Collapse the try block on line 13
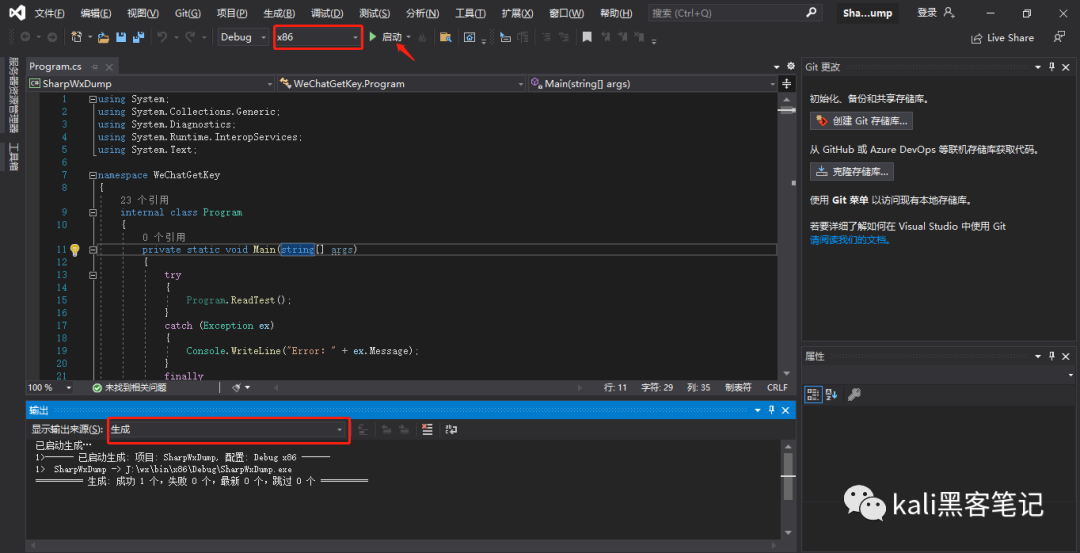This screenshot has height=553, width=1080. click(93, 275)
